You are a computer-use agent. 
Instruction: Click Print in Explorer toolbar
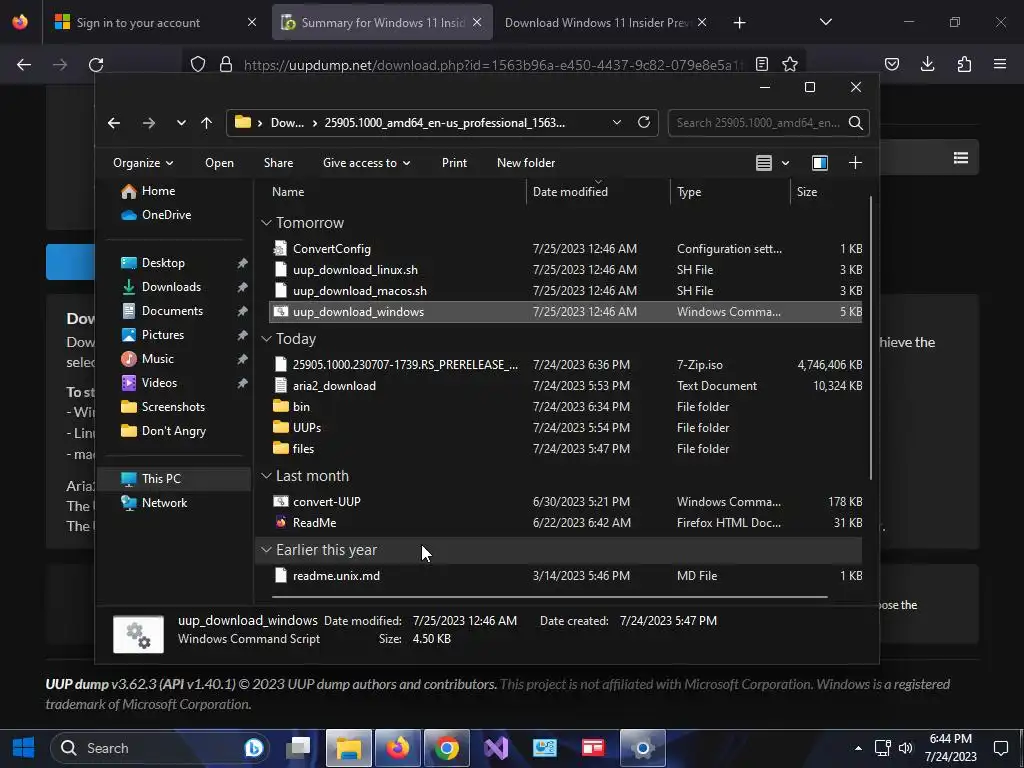coord(455,163)
